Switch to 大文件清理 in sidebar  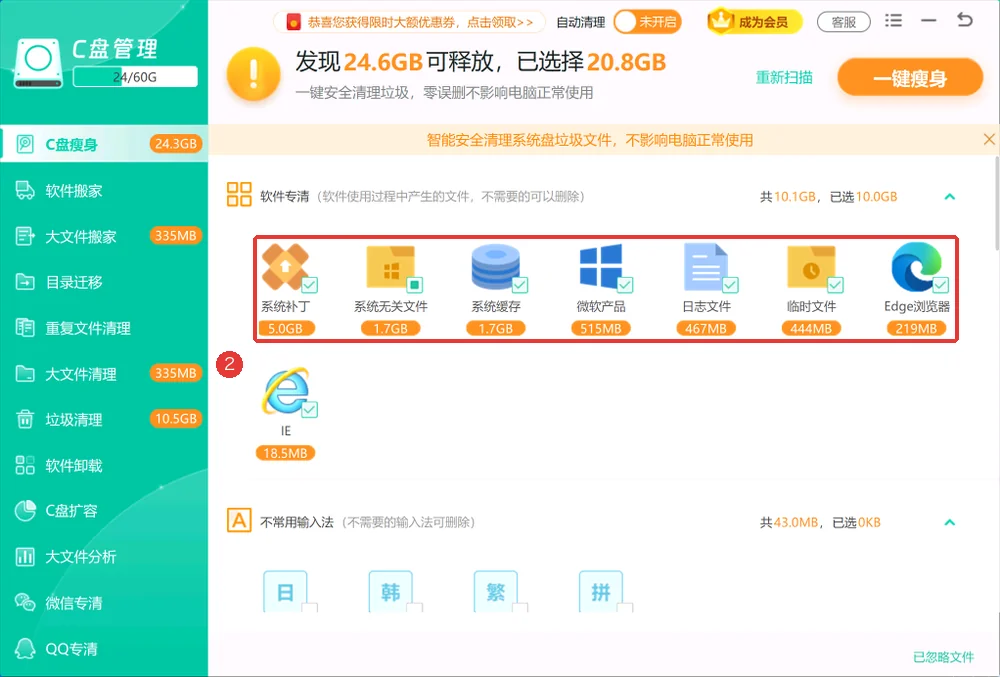(x=104, y=374)
